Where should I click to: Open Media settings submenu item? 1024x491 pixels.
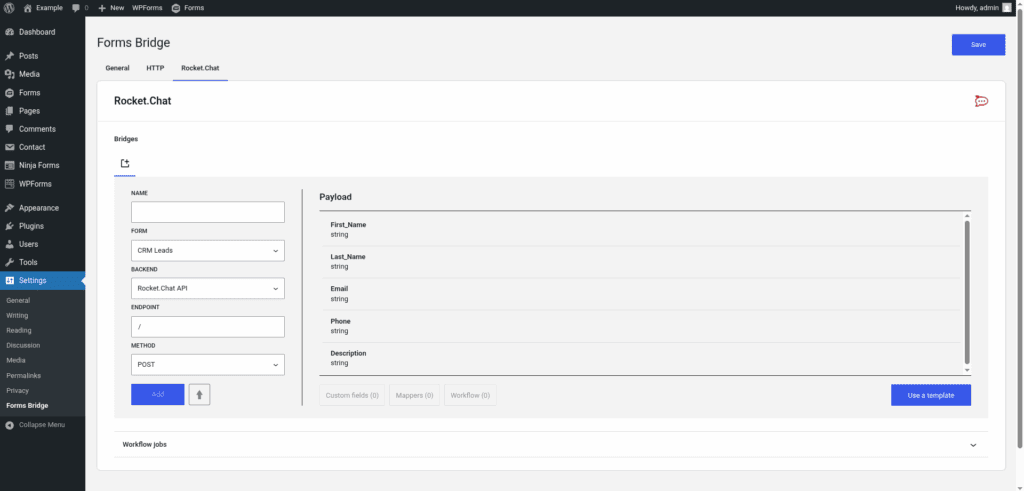point(16,361)
